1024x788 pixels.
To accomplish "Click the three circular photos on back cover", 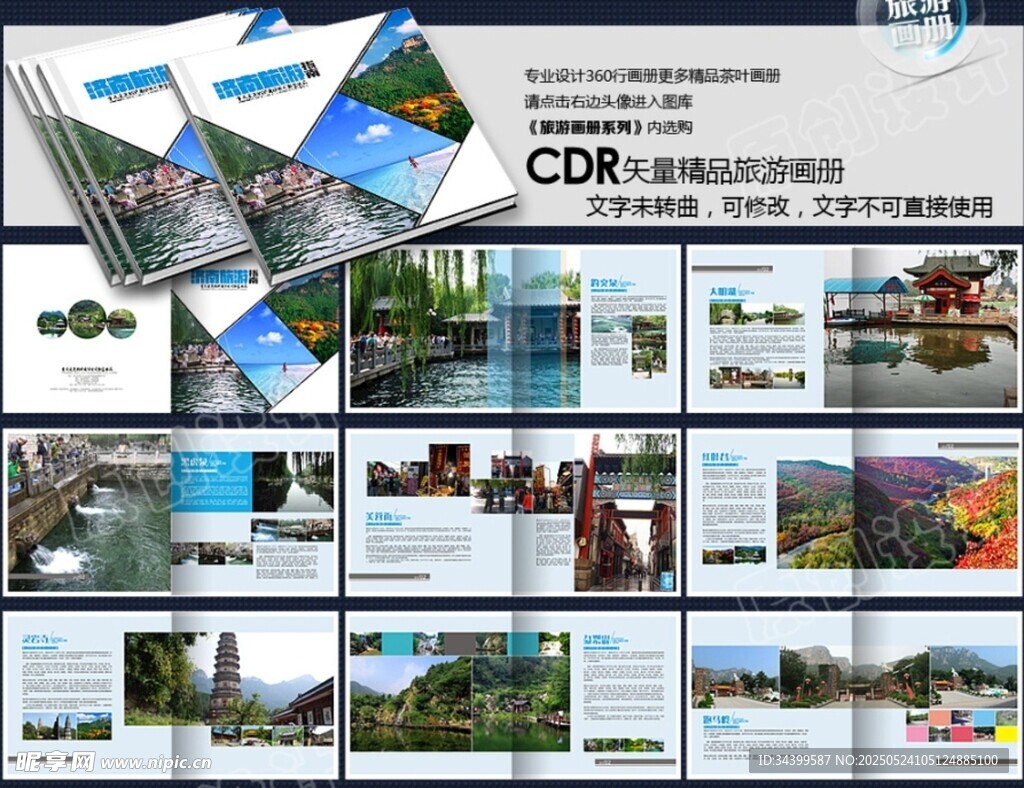I will (87, 321).
